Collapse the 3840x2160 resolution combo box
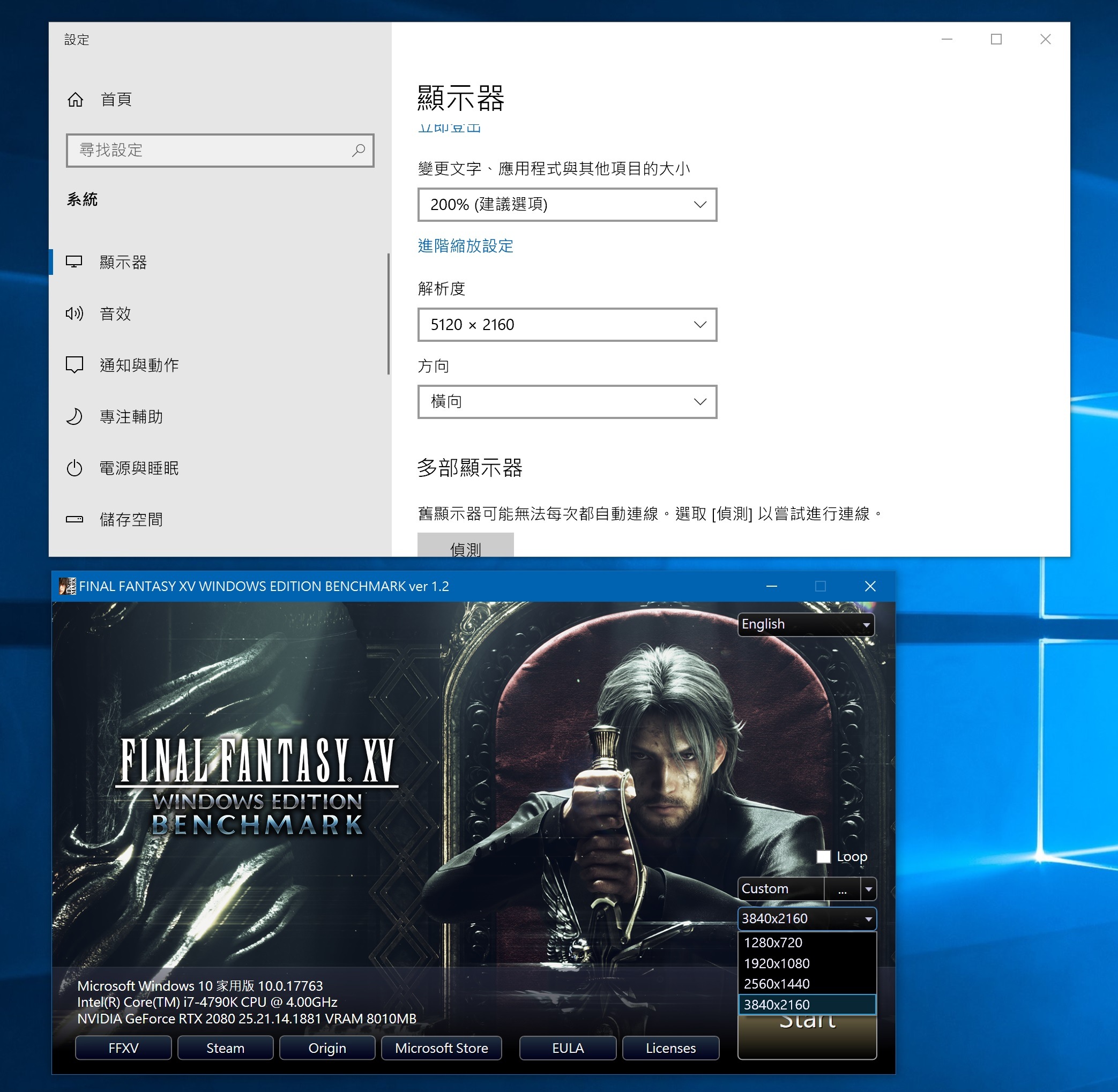This screenshot has width=1118, height=1092. [807, 918]
